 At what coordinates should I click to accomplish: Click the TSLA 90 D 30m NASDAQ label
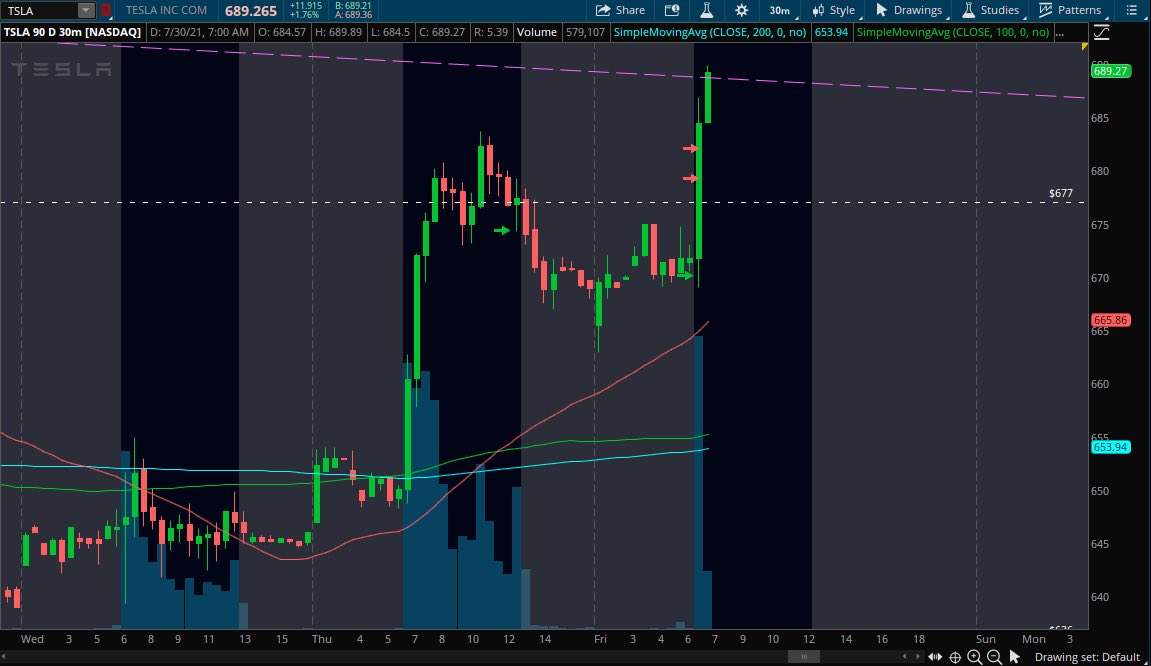(72, 32)
